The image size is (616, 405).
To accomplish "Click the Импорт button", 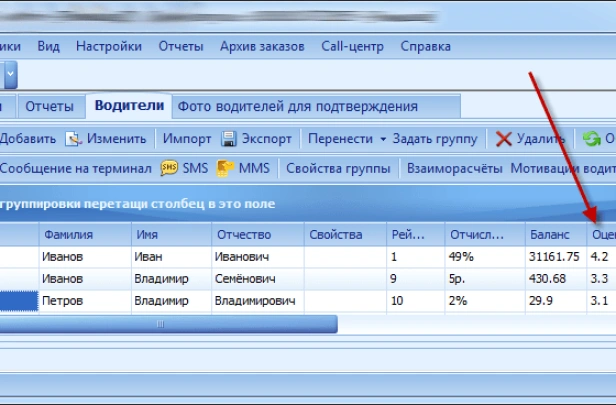I will (187, 139).
